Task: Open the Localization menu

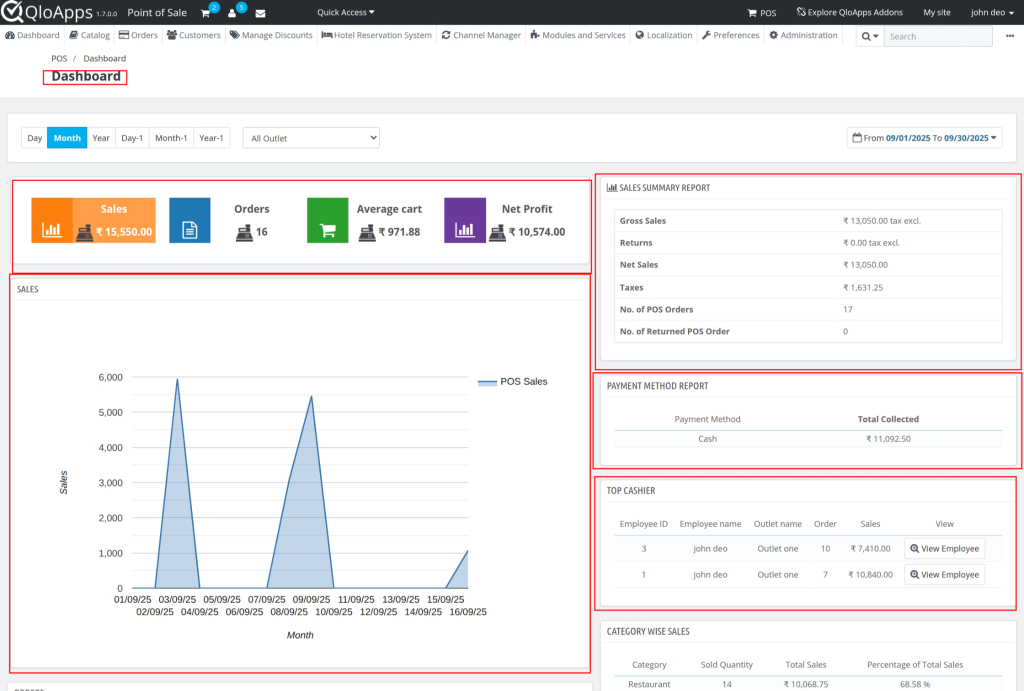Action: 664,35
